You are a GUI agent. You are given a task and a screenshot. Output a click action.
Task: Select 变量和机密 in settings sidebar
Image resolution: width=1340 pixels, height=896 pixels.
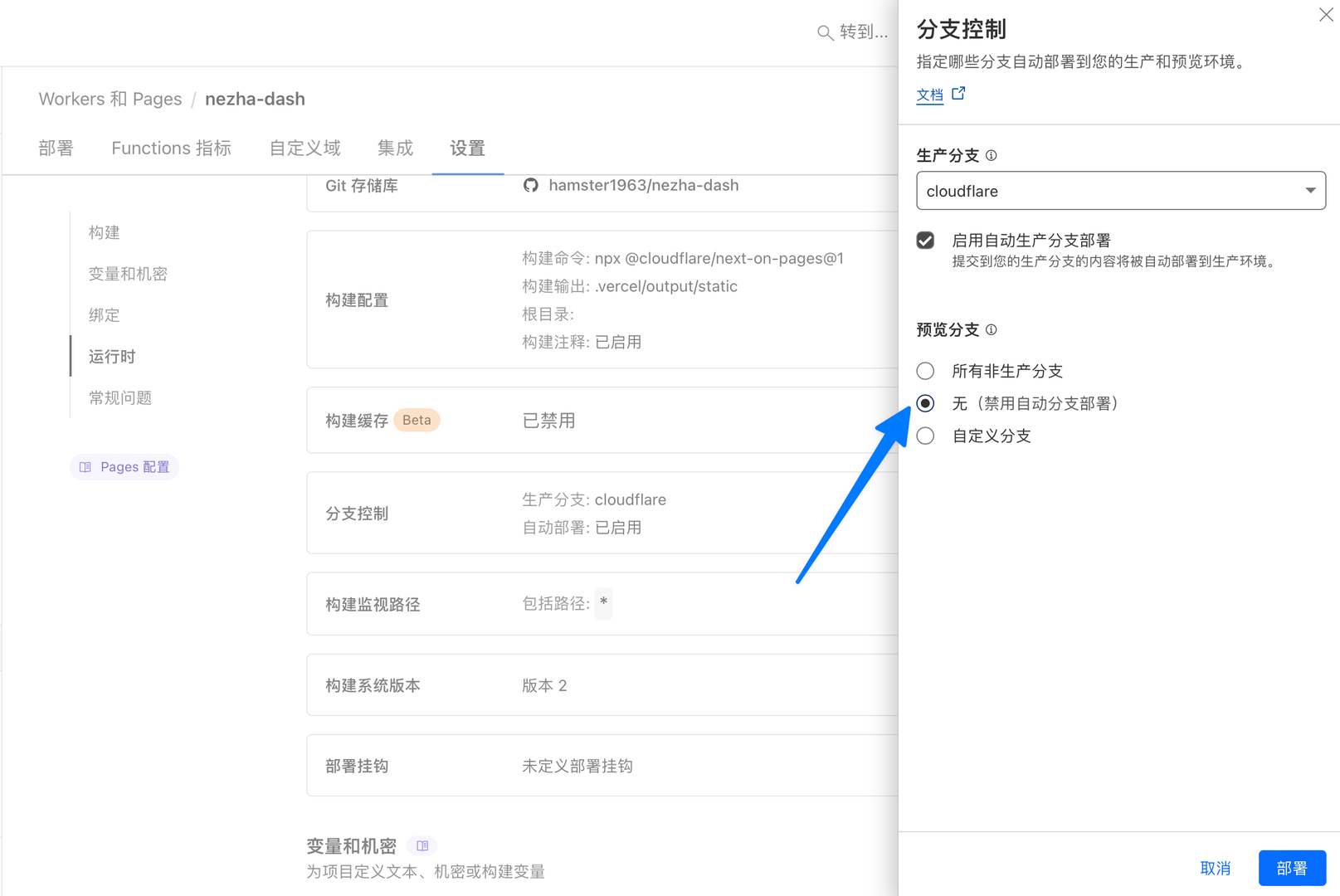(128, 274)
